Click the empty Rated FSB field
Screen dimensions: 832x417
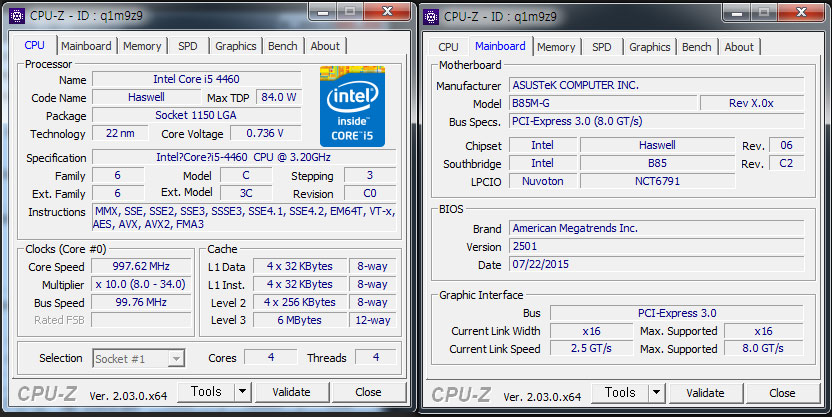coord(141,320)
